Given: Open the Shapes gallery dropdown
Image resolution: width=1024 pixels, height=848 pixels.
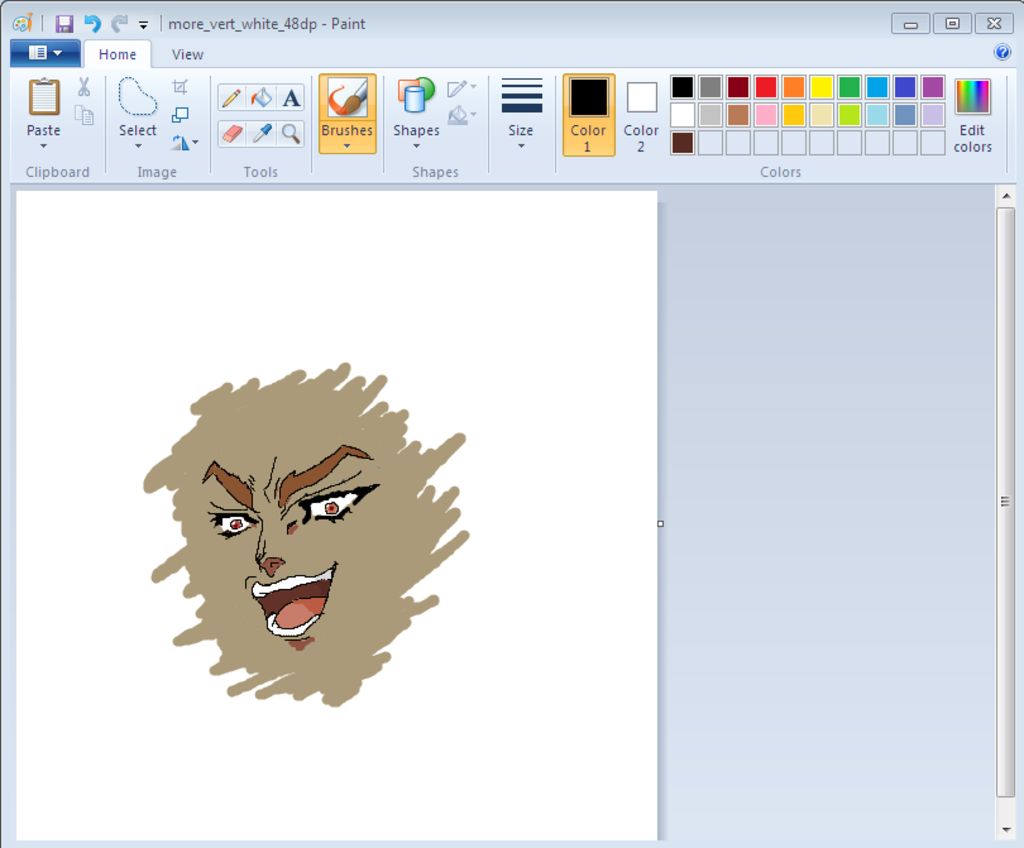Looking at the screenshot, I should pos(416,146).
